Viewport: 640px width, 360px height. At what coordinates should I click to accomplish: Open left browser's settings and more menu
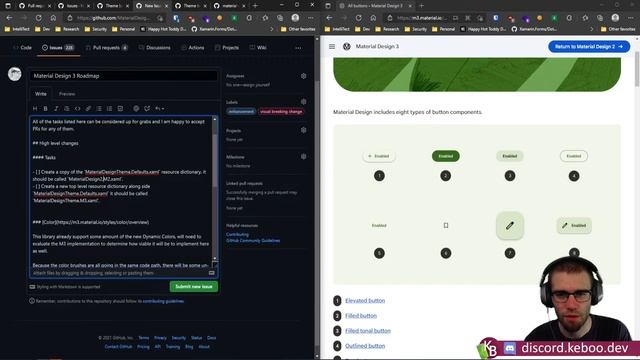(311, 18)
